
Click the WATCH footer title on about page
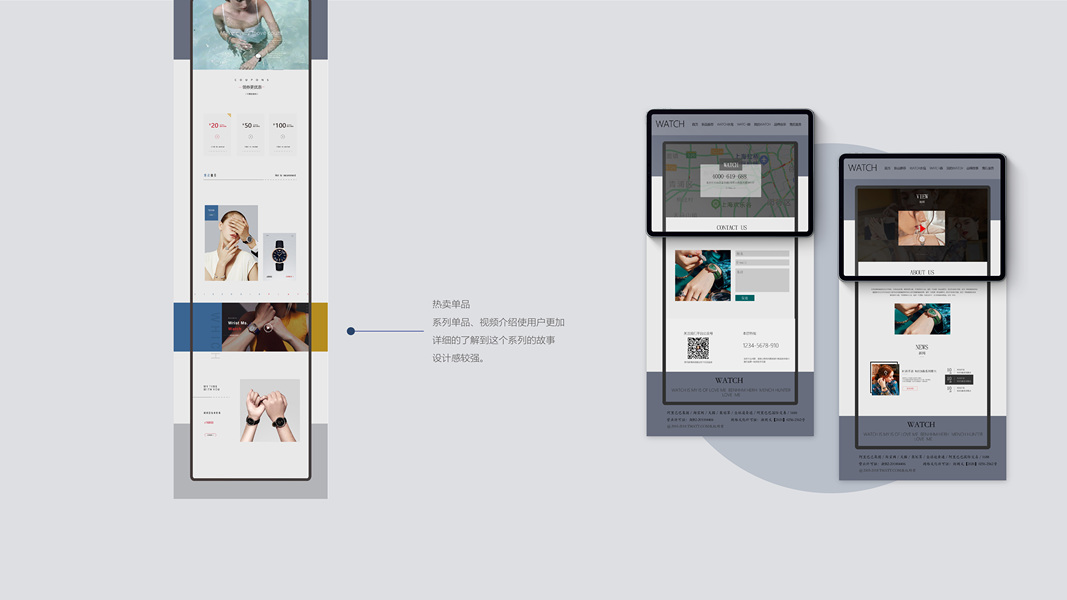click(921, 424)
